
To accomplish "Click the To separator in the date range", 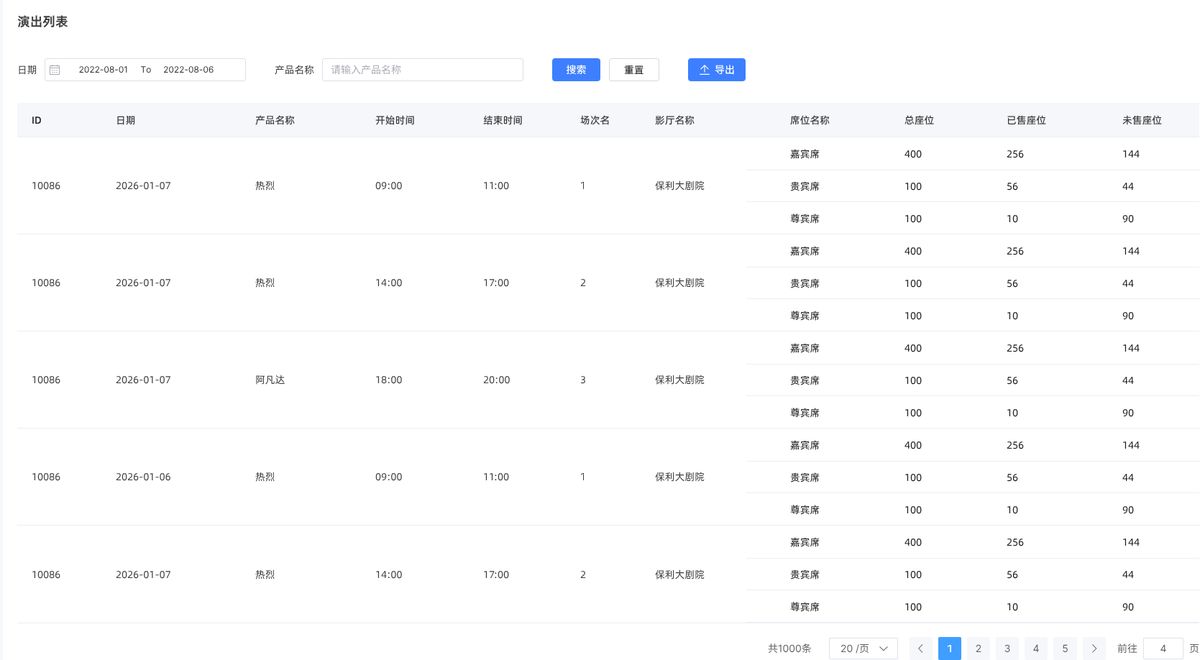I will (146, 70).
